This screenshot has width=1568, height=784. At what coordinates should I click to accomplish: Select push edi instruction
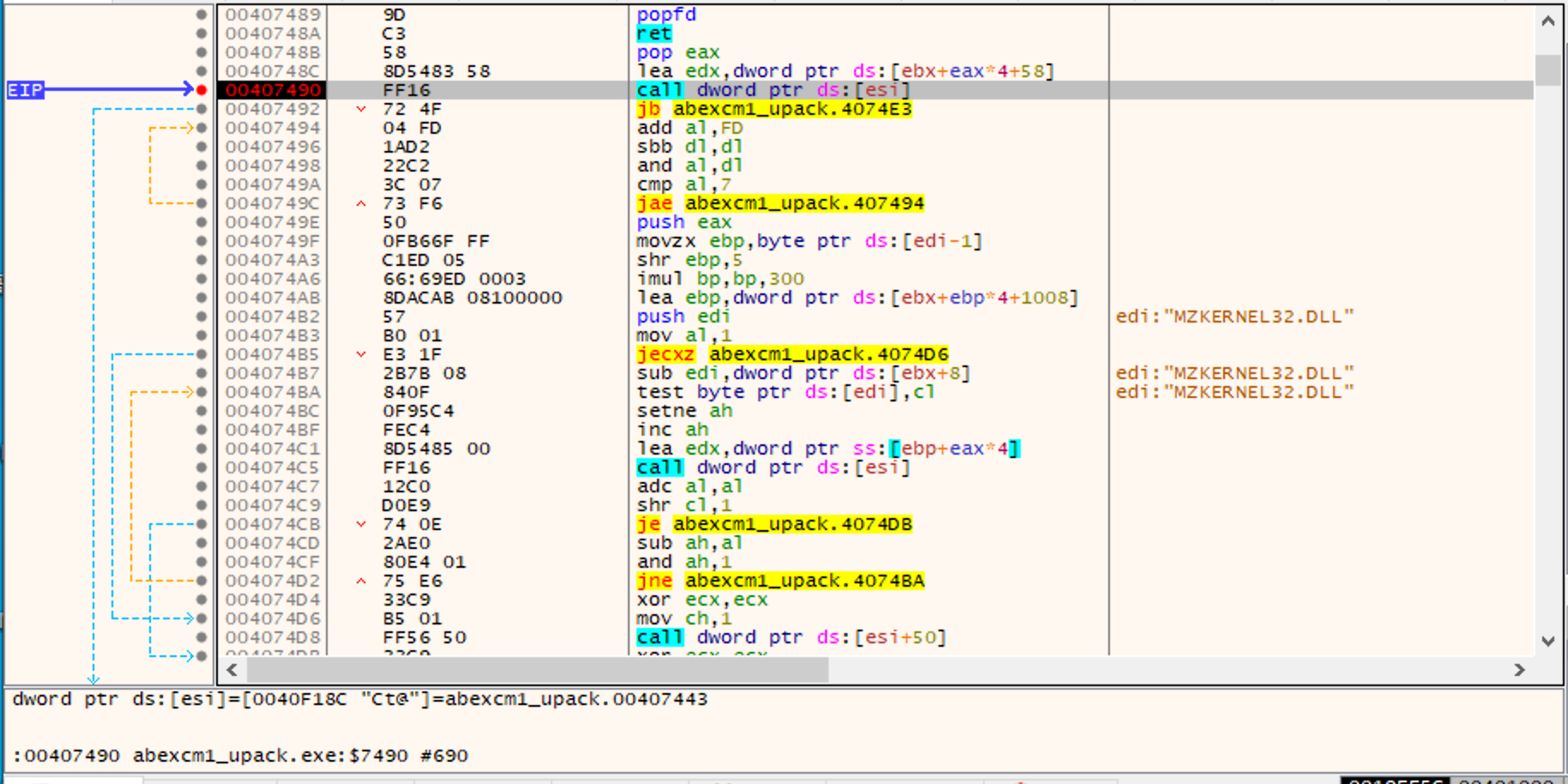(x=684, y=317)
